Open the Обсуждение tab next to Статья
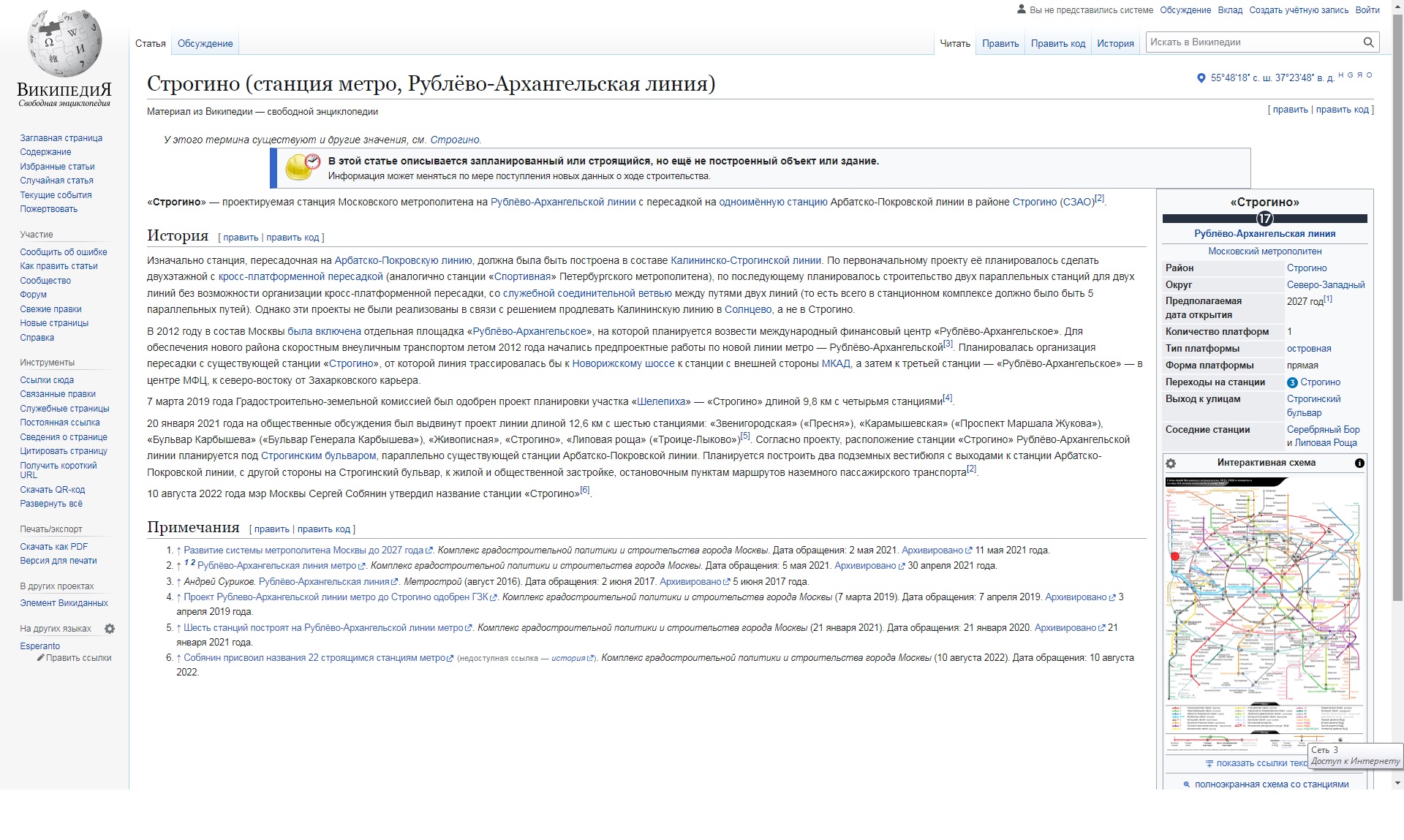 pos(205,44)
